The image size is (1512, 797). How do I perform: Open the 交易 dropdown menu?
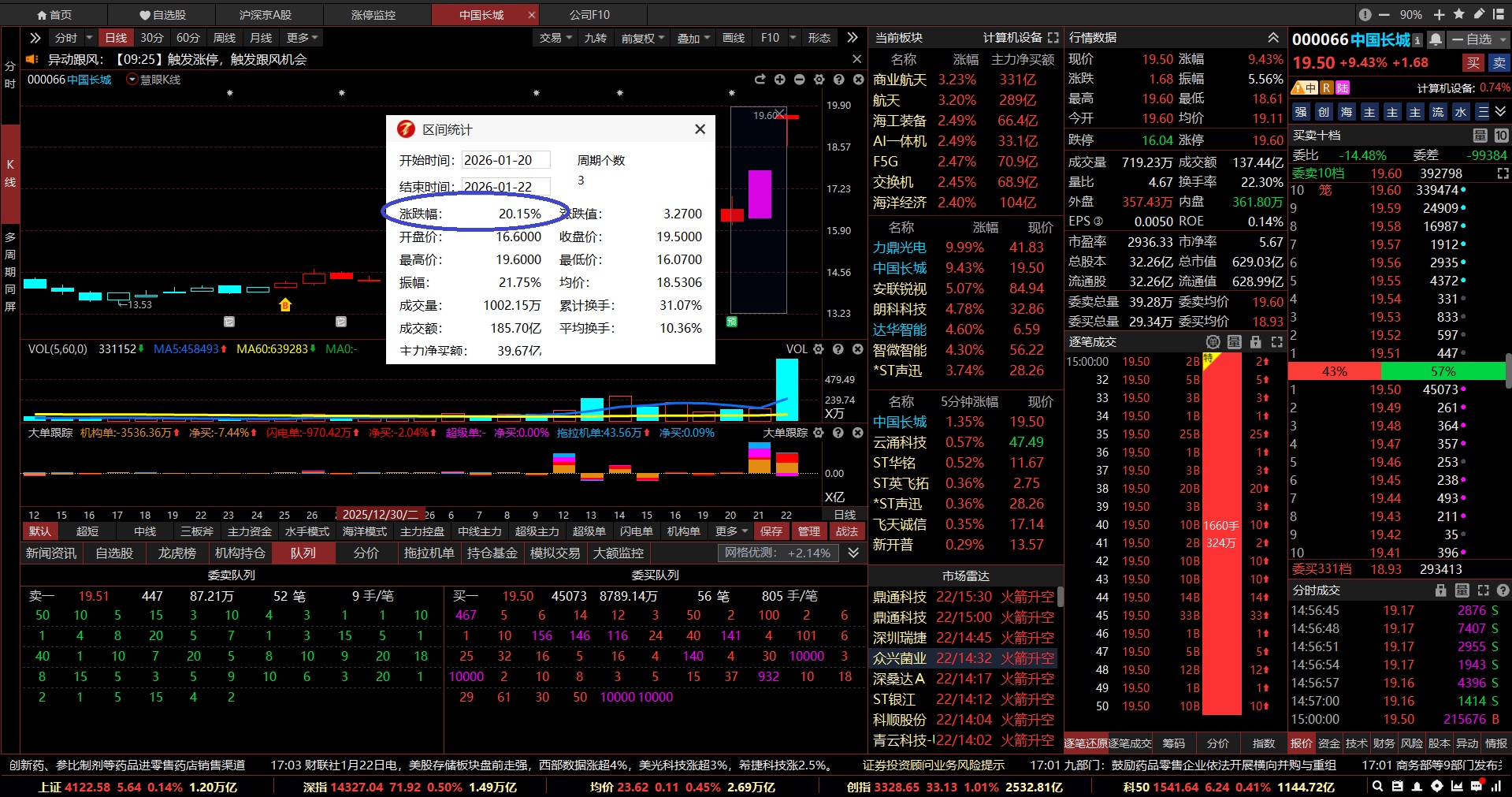555,38
